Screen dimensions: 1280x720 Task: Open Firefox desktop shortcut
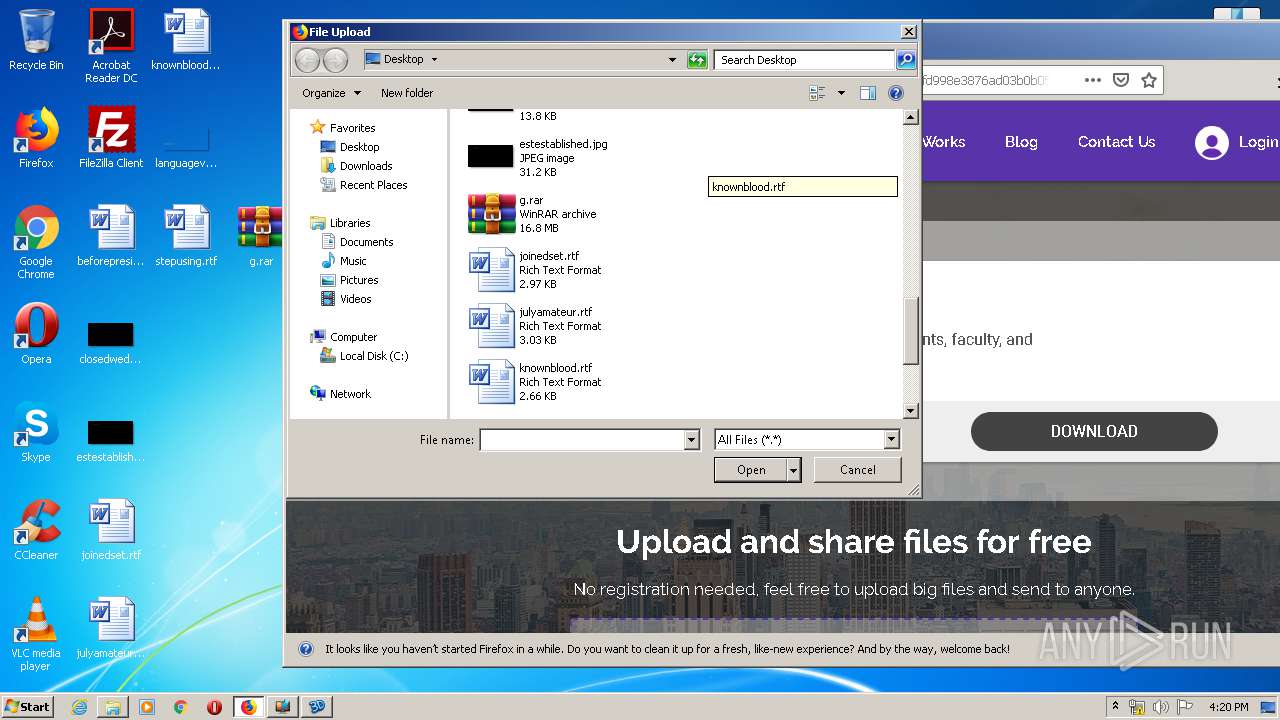point(36,138)
